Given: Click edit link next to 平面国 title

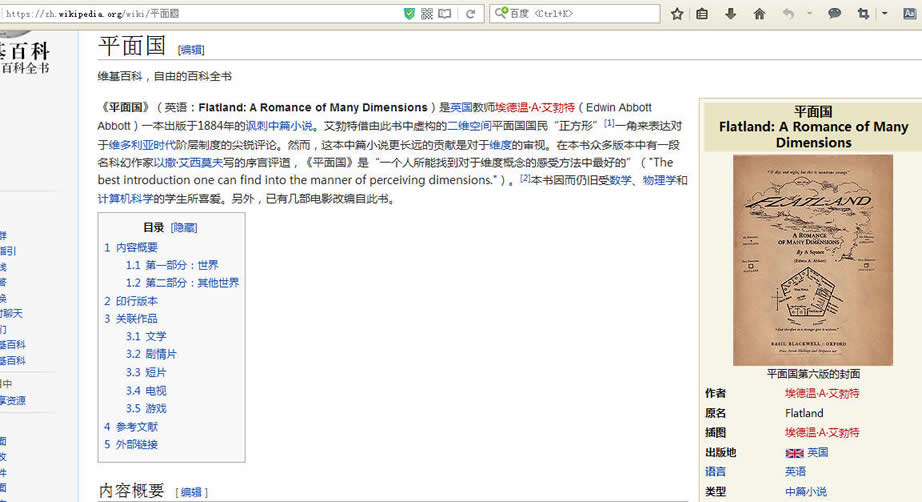Looking at the screenshot, I should [191, 50].
